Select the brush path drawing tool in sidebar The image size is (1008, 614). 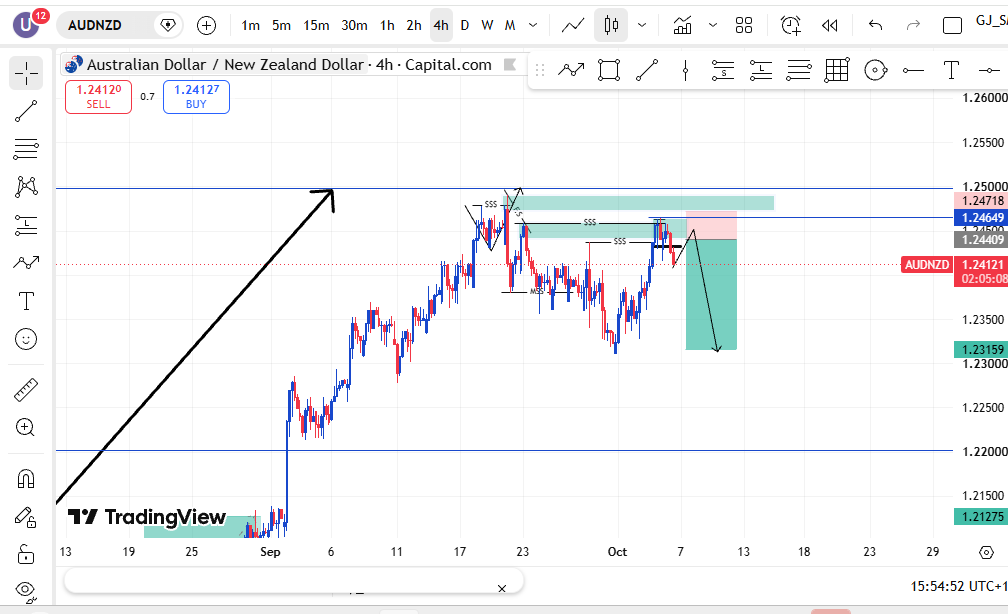click(x=26, y=262)
